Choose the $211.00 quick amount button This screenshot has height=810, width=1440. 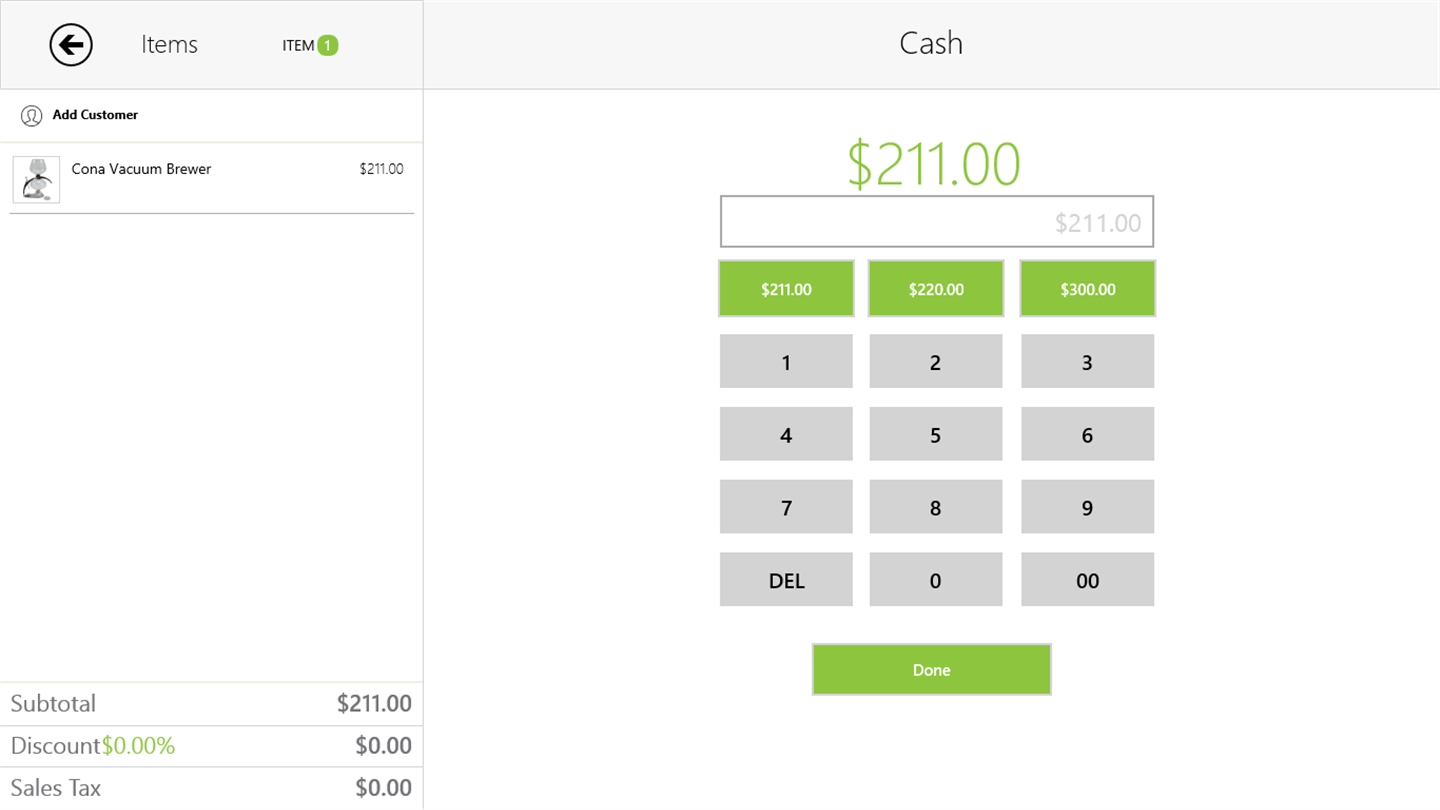click(x=786, y=289)
